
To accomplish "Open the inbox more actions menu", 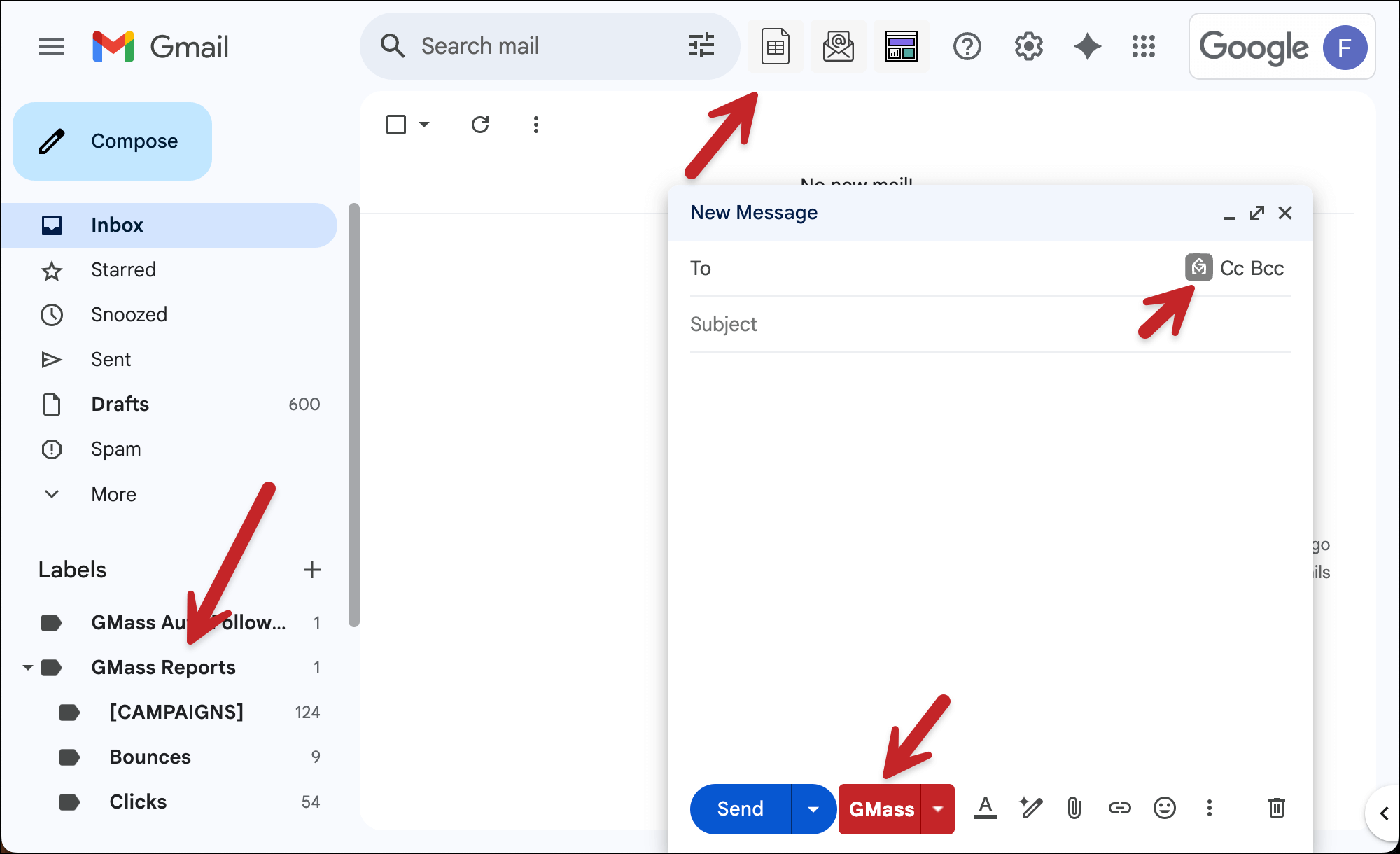I will tap(535, 124).
